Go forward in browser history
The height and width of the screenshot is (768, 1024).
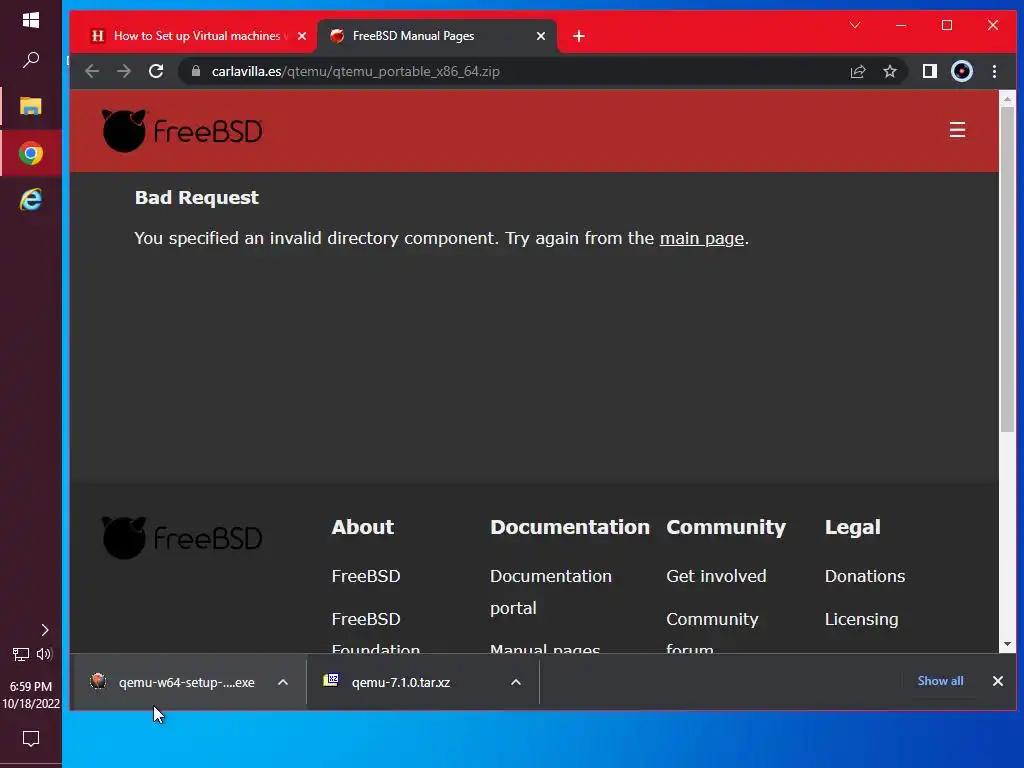[x=123, y=71]
